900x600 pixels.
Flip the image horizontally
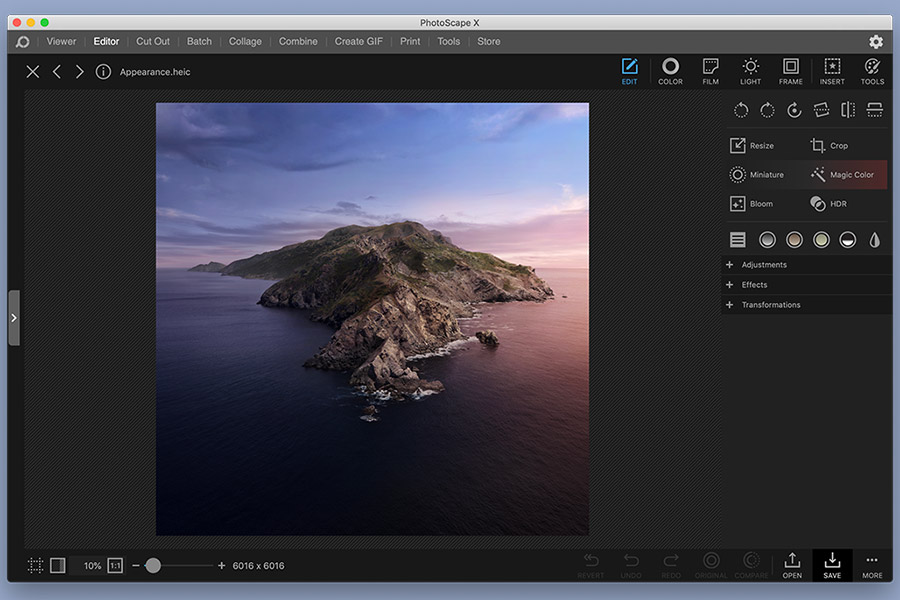[x=848, y=110]
